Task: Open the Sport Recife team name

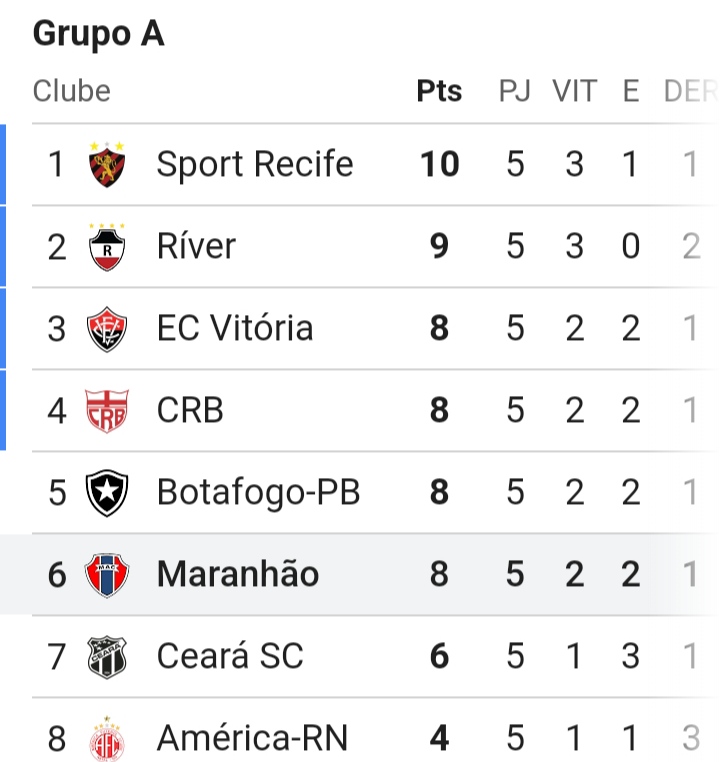Action: coord(255,164)
